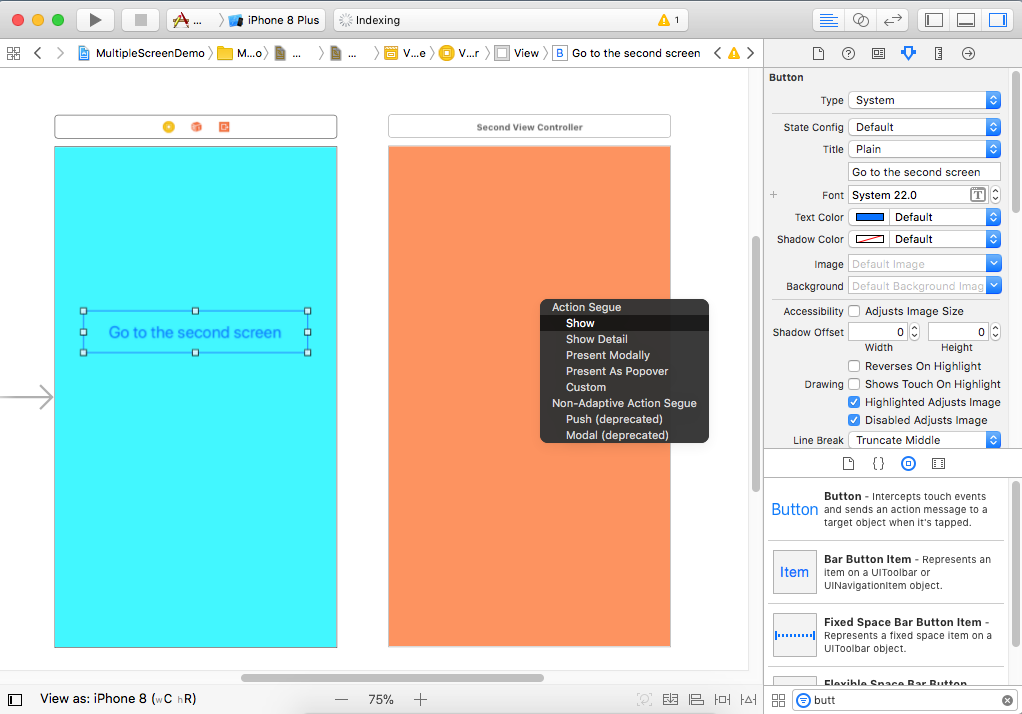This screenshot has width=1022, height=714.
Task: Open the File inspector tab
Action: (x=819, y=53)
